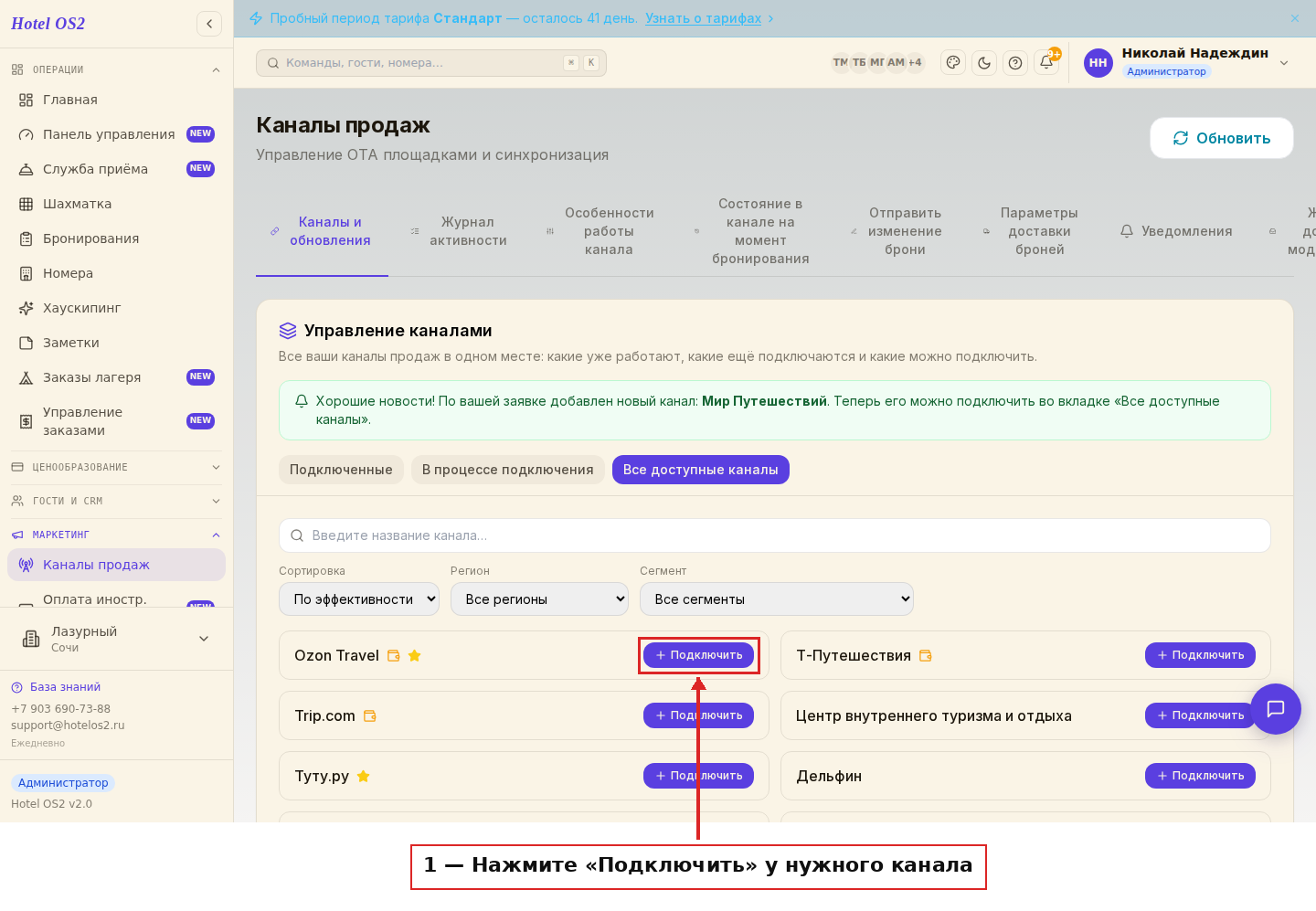Collapse the sidebar with the chevron button
The height and width of the screenshot is (911, 1316).
pos(209,24)
